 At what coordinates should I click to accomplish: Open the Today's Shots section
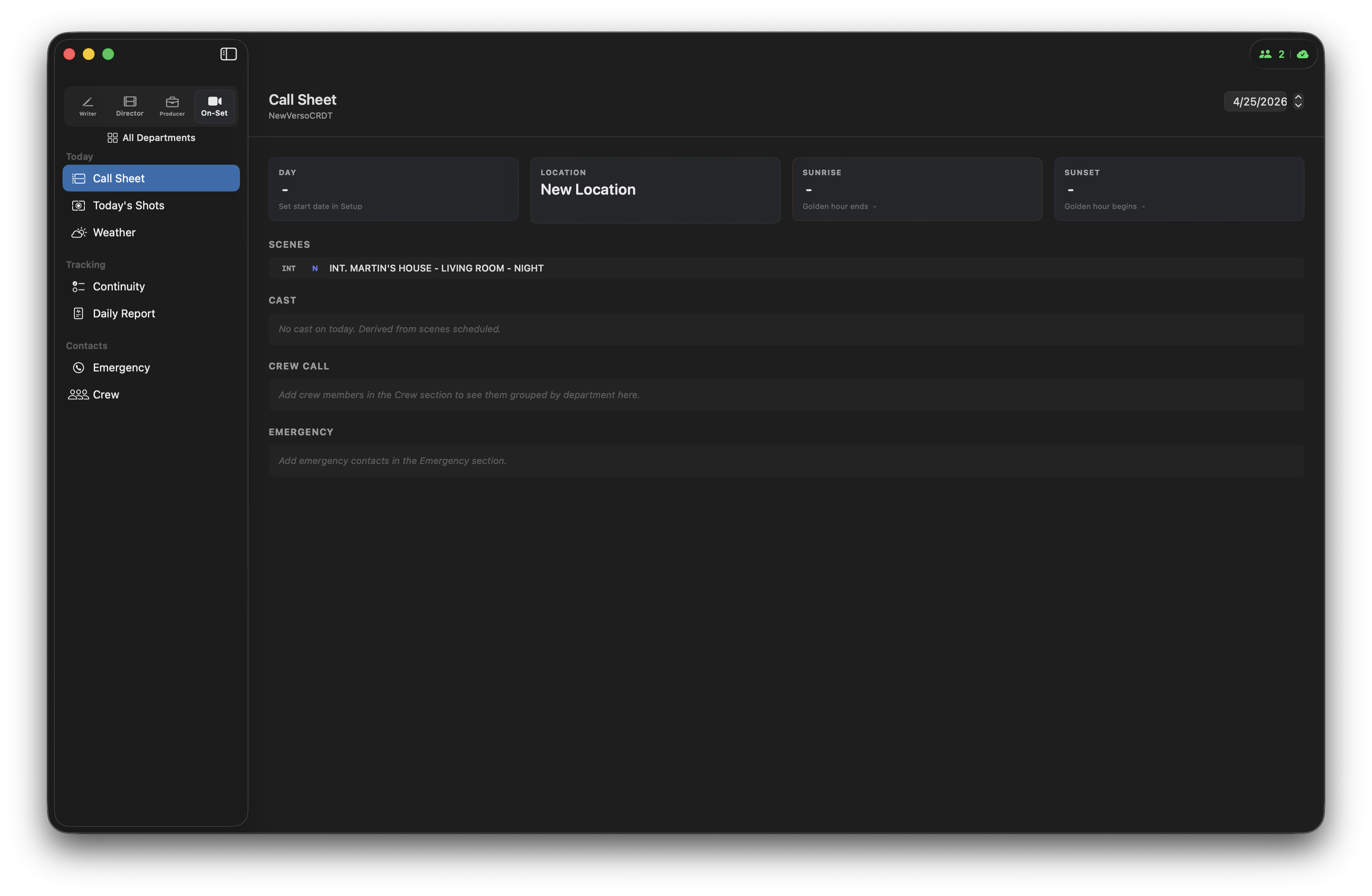pyautogui.click(x=128, y=206)
